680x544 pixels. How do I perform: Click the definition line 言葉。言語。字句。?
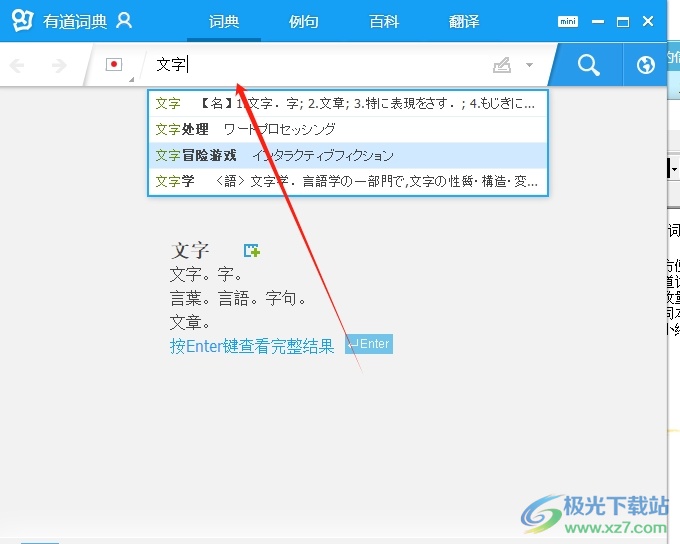238,298
